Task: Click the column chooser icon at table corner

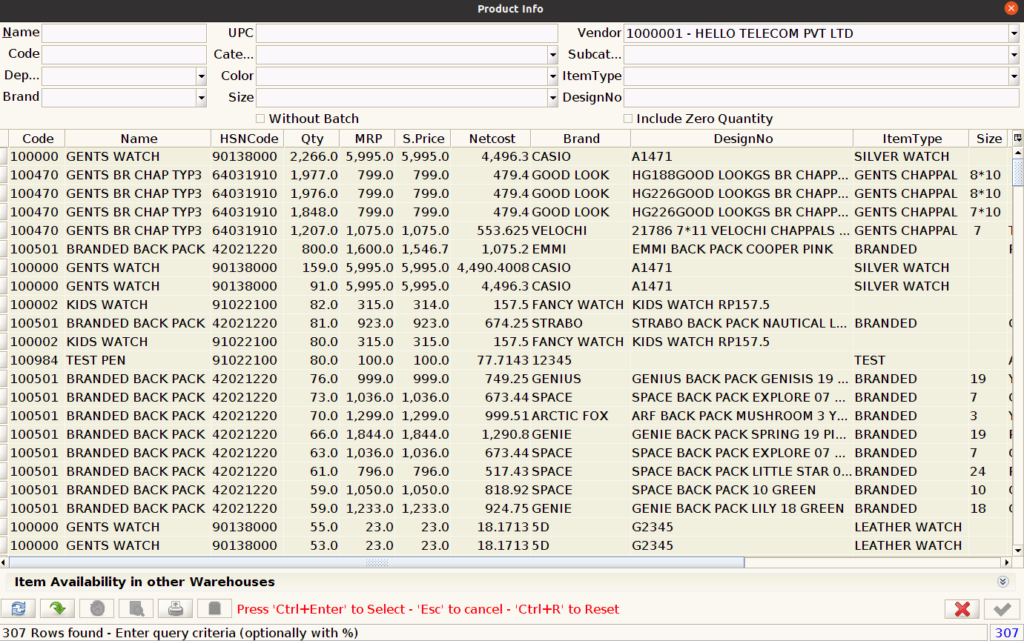Action: click(1017, 138)
